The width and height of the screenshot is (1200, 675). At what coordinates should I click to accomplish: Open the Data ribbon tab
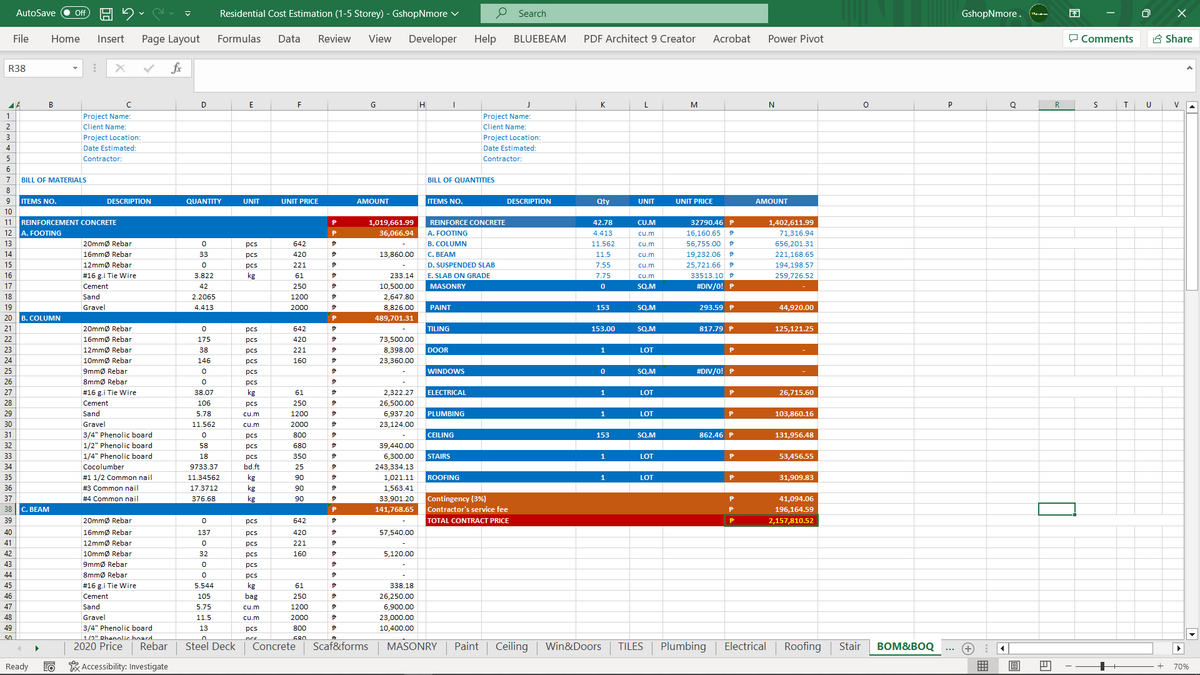click(x=289, y=38)
